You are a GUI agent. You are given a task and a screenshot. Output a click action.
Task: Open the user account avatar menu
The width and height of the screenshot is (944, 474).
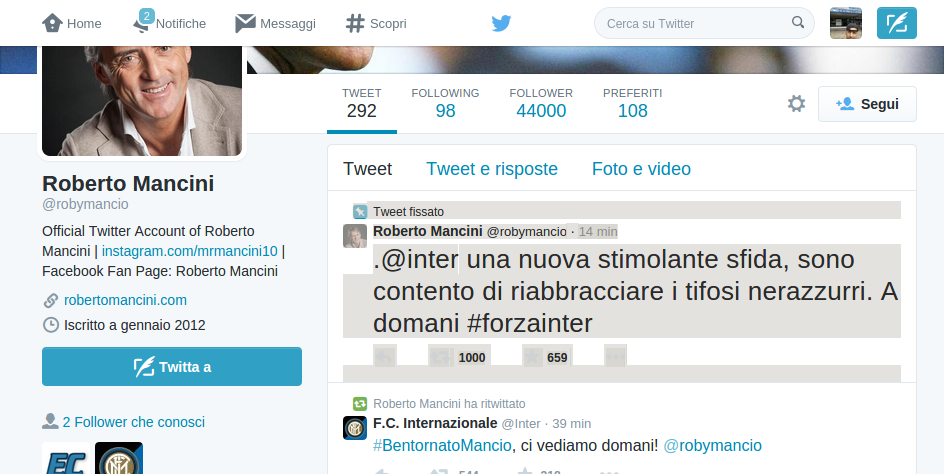846,23
